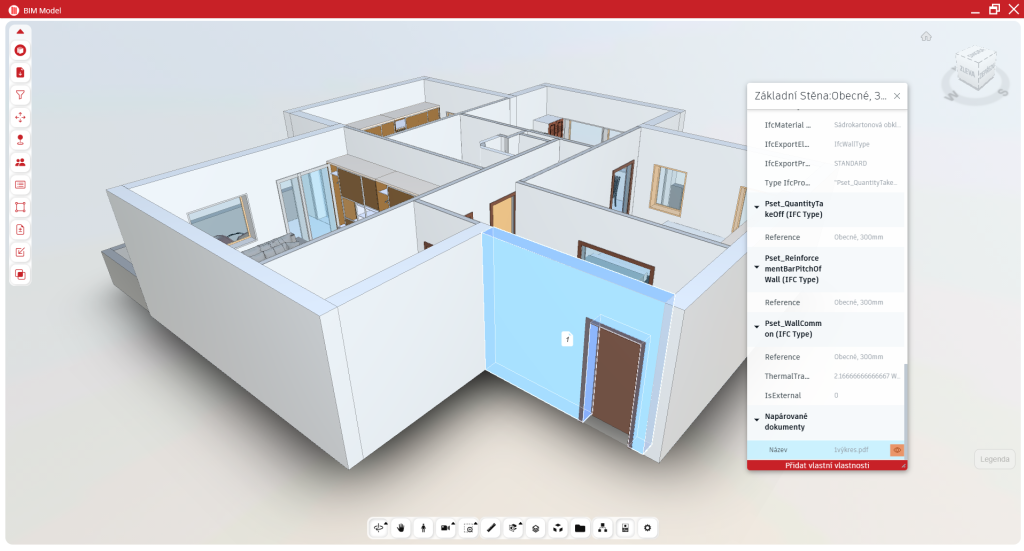Collapse the Napárované dokumenty section
The image size is (1024, 551).
[x=756, y=421]
